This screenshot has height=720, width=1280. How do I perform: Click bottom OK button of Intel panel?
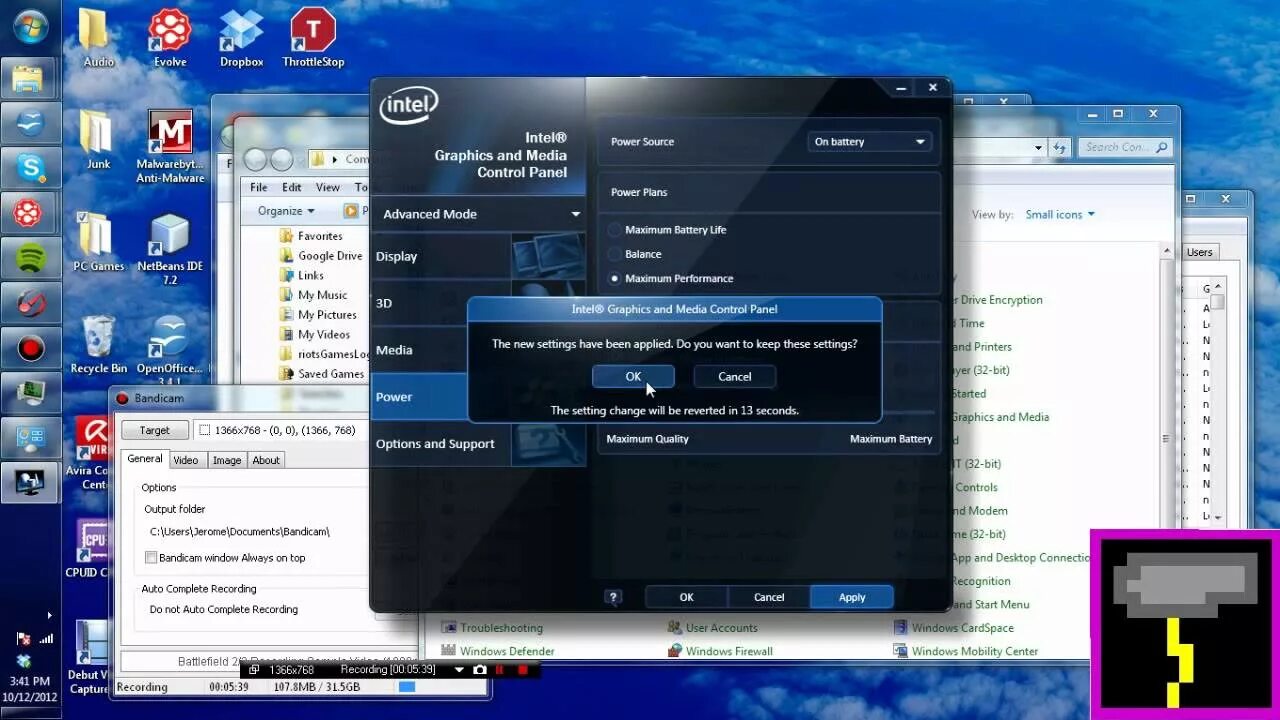click(x=686, y=597)
